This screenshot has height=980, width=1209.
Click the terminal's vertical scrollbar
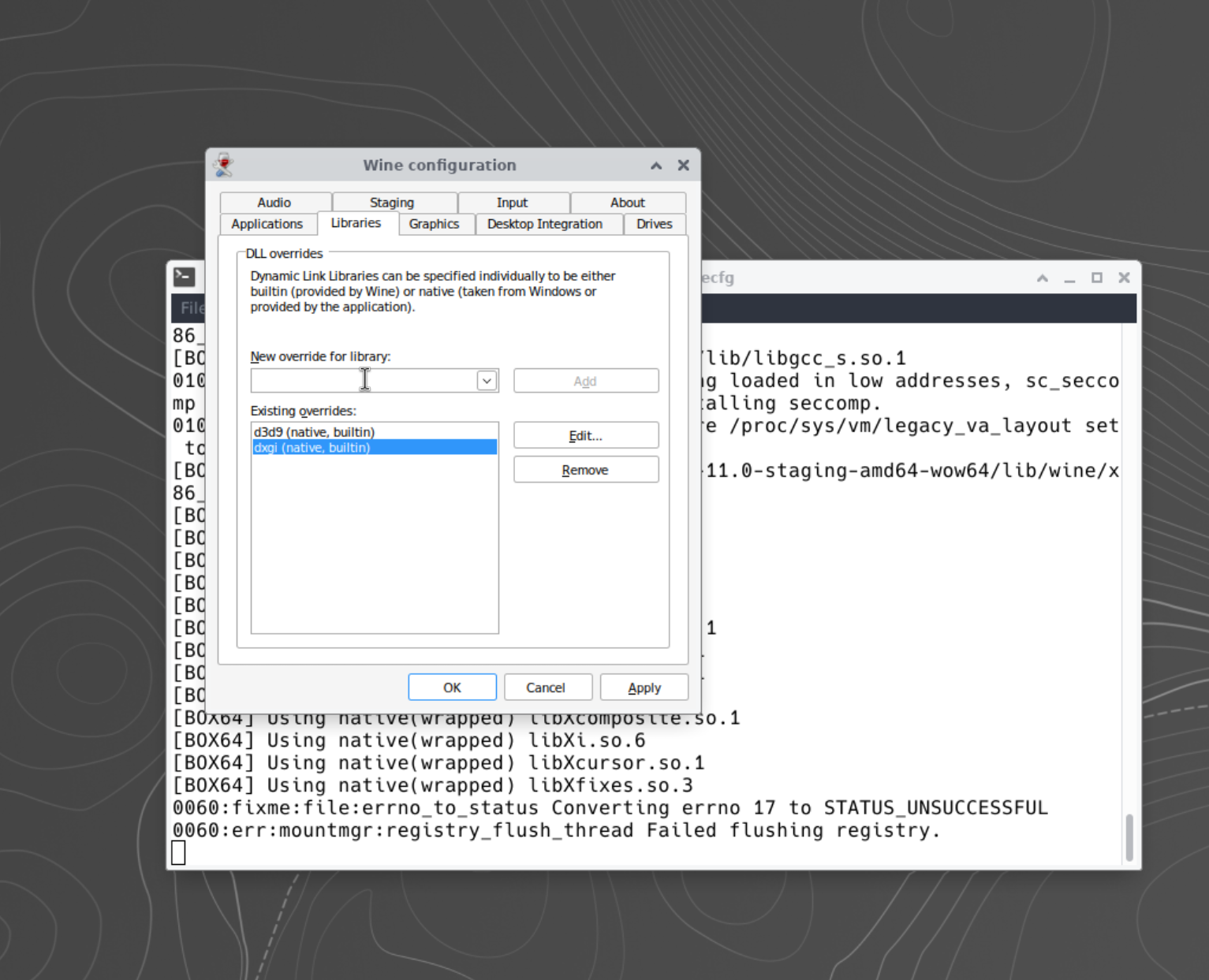[x=1129, y=837]
